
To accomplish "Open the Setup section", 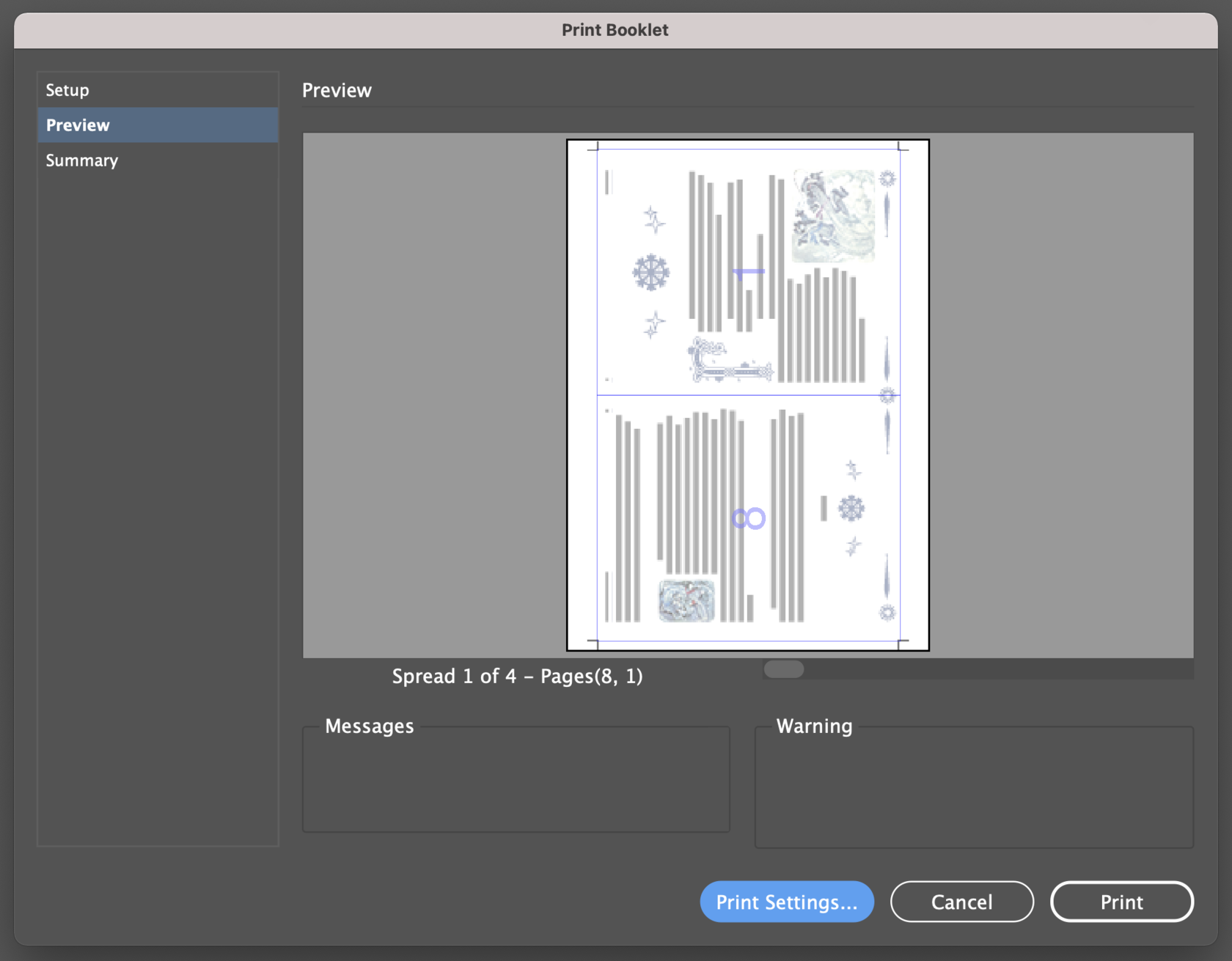I will (67, 90).
